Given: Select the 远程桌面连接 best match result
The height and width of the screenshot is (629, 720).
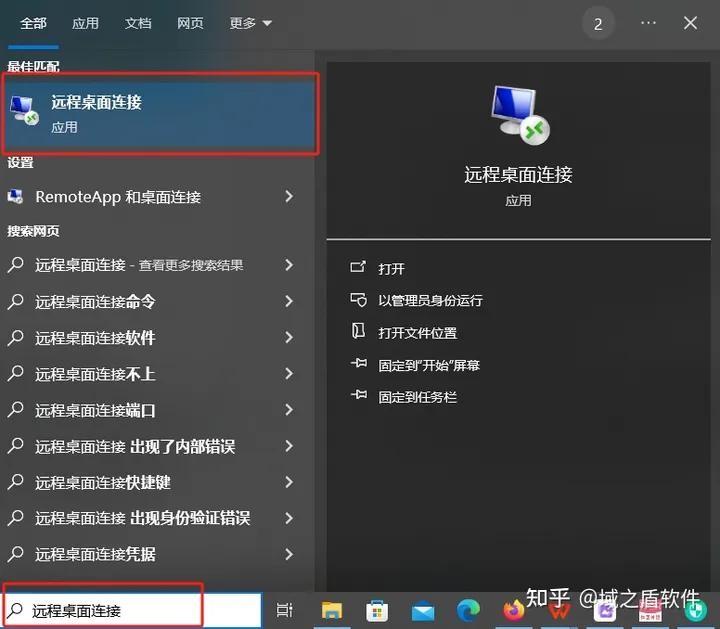Looking at the screenshot, I should pyautogui.click(x=160, y=113).
